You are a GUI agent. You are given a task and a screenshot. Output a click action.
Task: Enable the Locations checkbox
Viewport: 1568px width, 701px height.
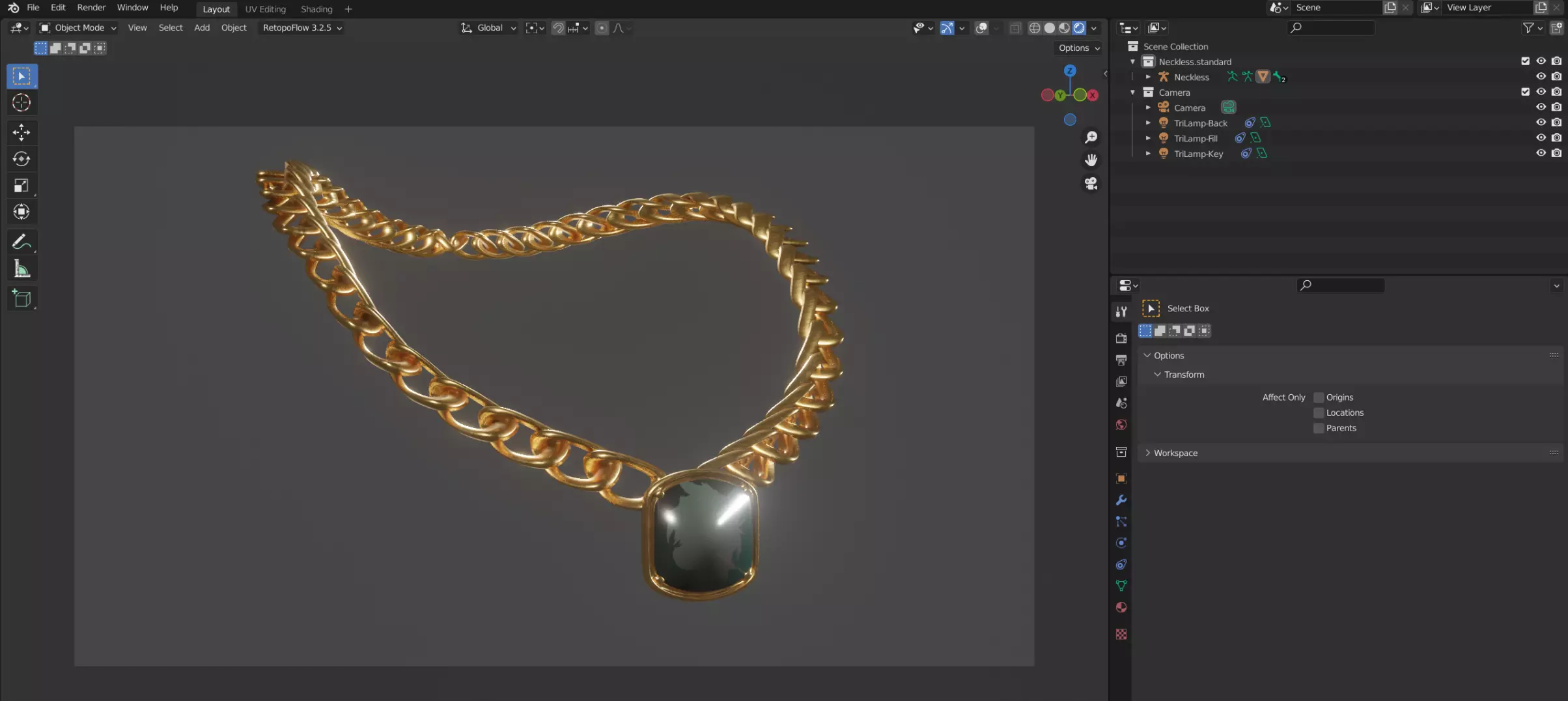(x=1319, y=413)
